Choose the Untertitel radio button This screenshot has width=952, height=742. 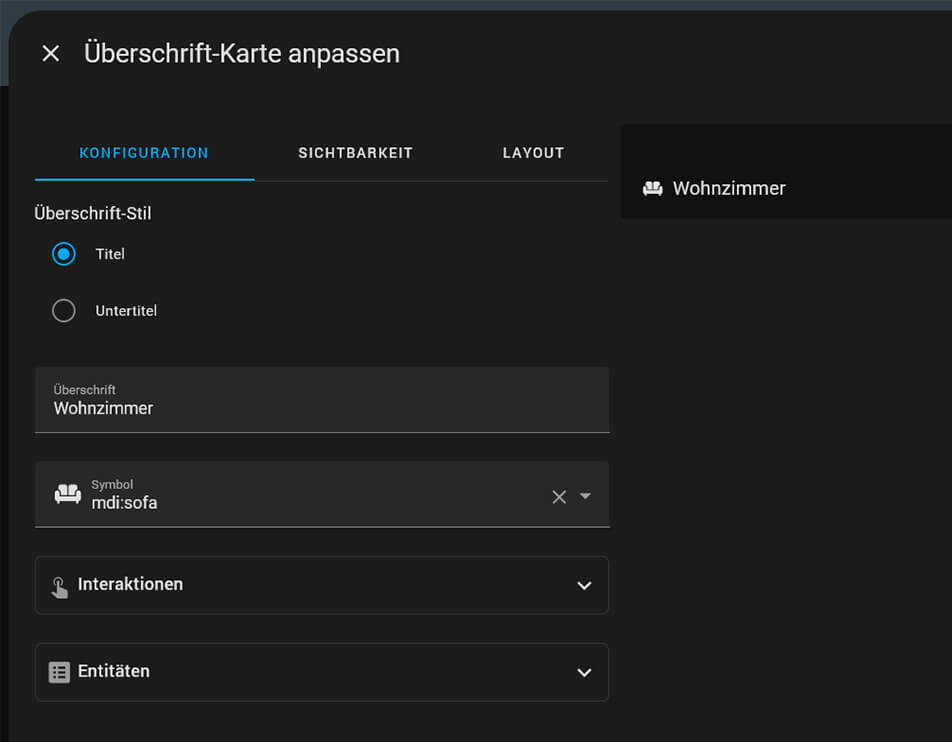(64, 311)
